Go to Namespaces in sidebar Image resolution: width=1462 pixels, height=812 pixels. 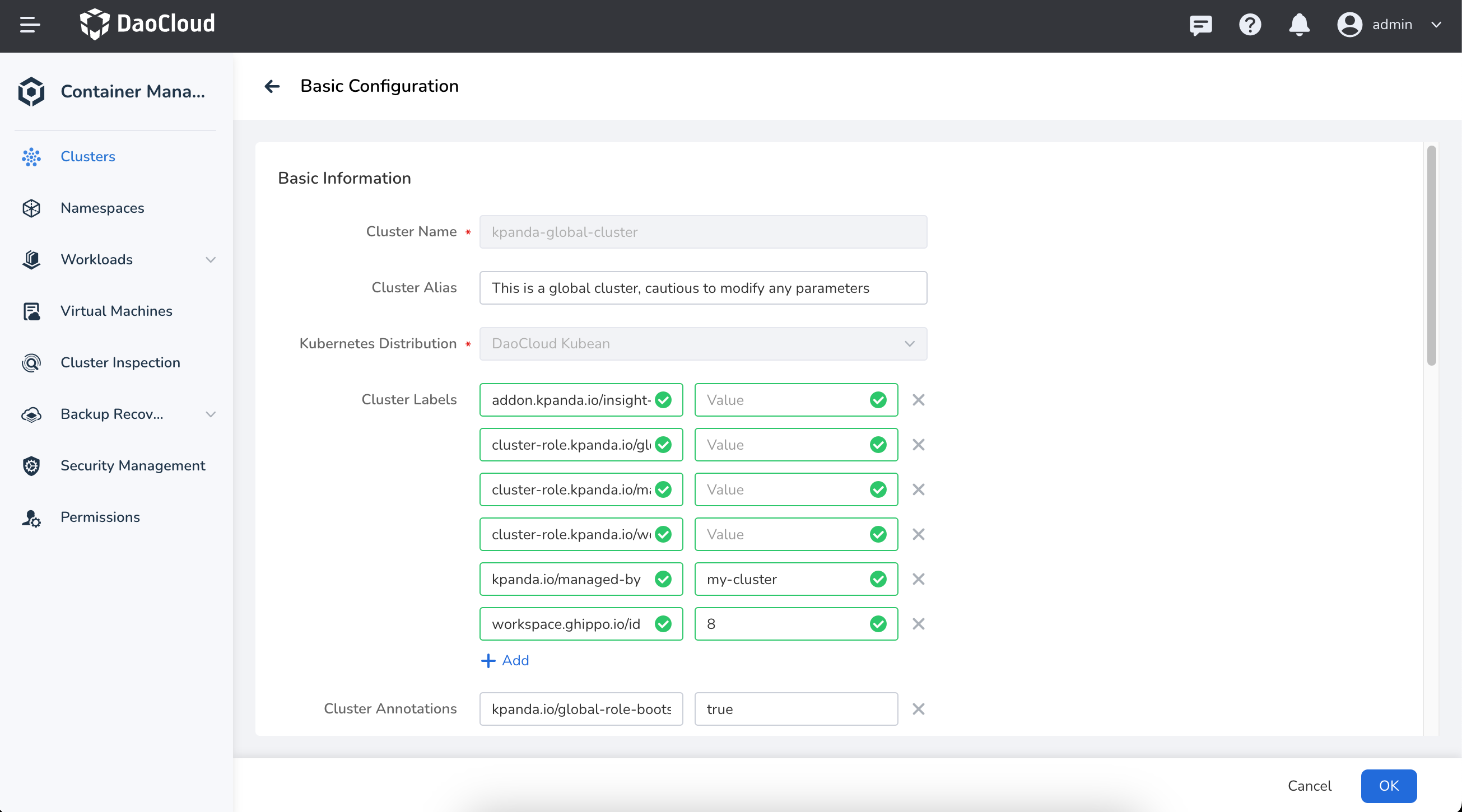(x=102, y=208)
